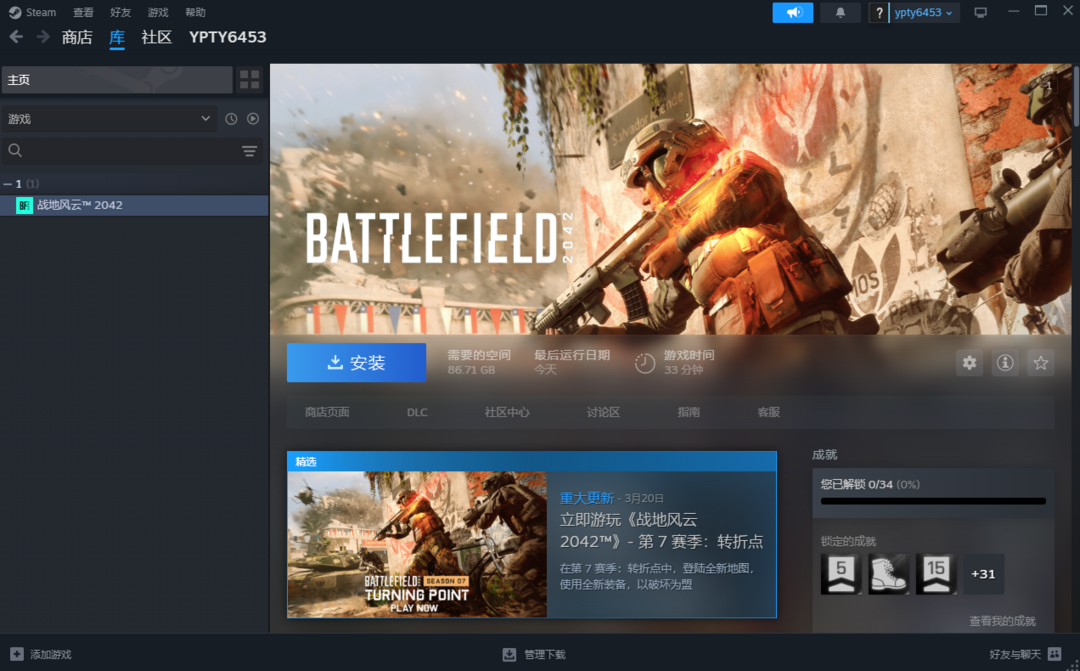The image size is (1080, 671).
Task: Click the 需要的空间 86.71 GB text
Action: (479, 362)
